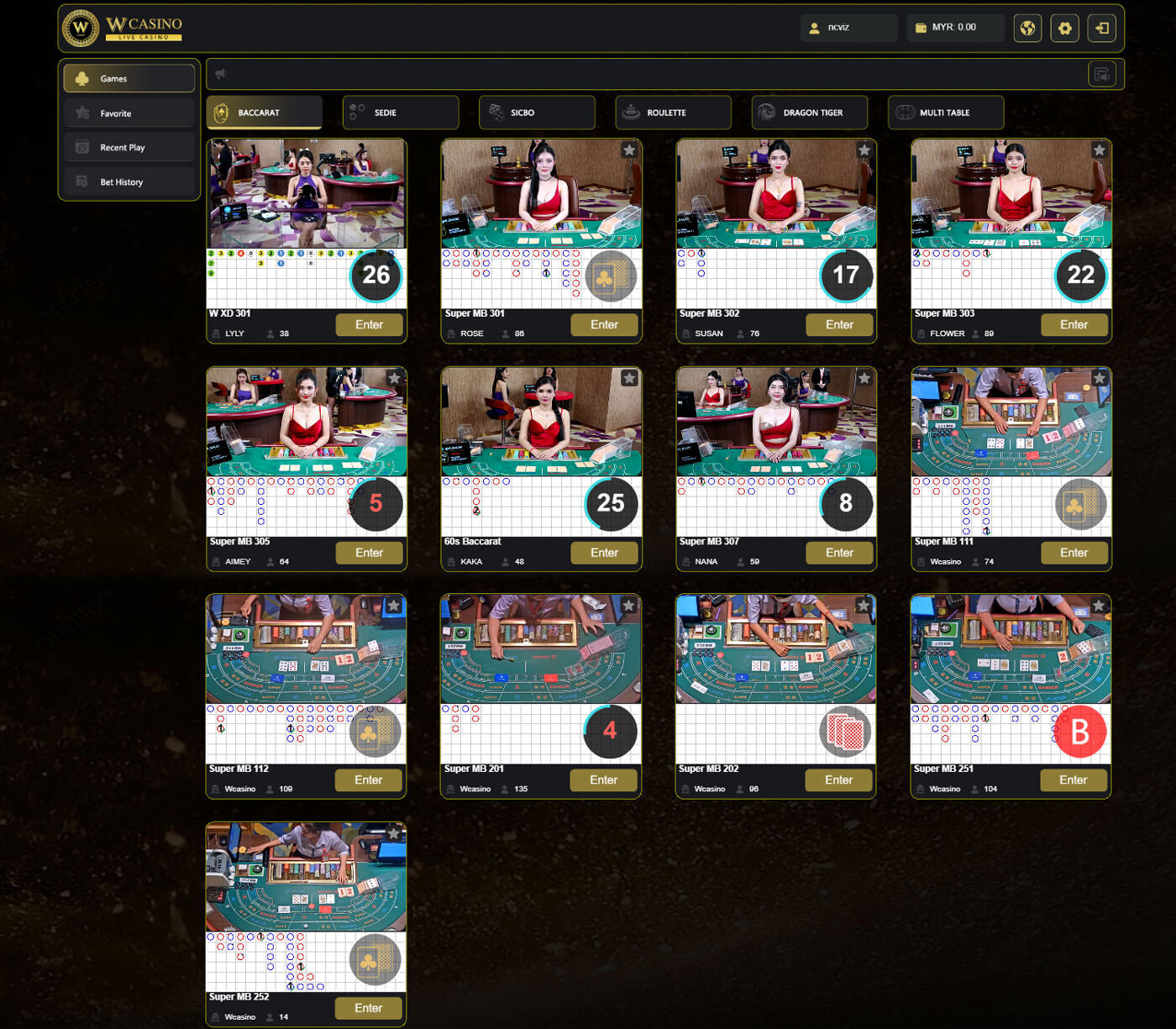This screenshot has width=1176, height=1029.
Task: Open the Multi Table tab
Action: pos(945,113)
